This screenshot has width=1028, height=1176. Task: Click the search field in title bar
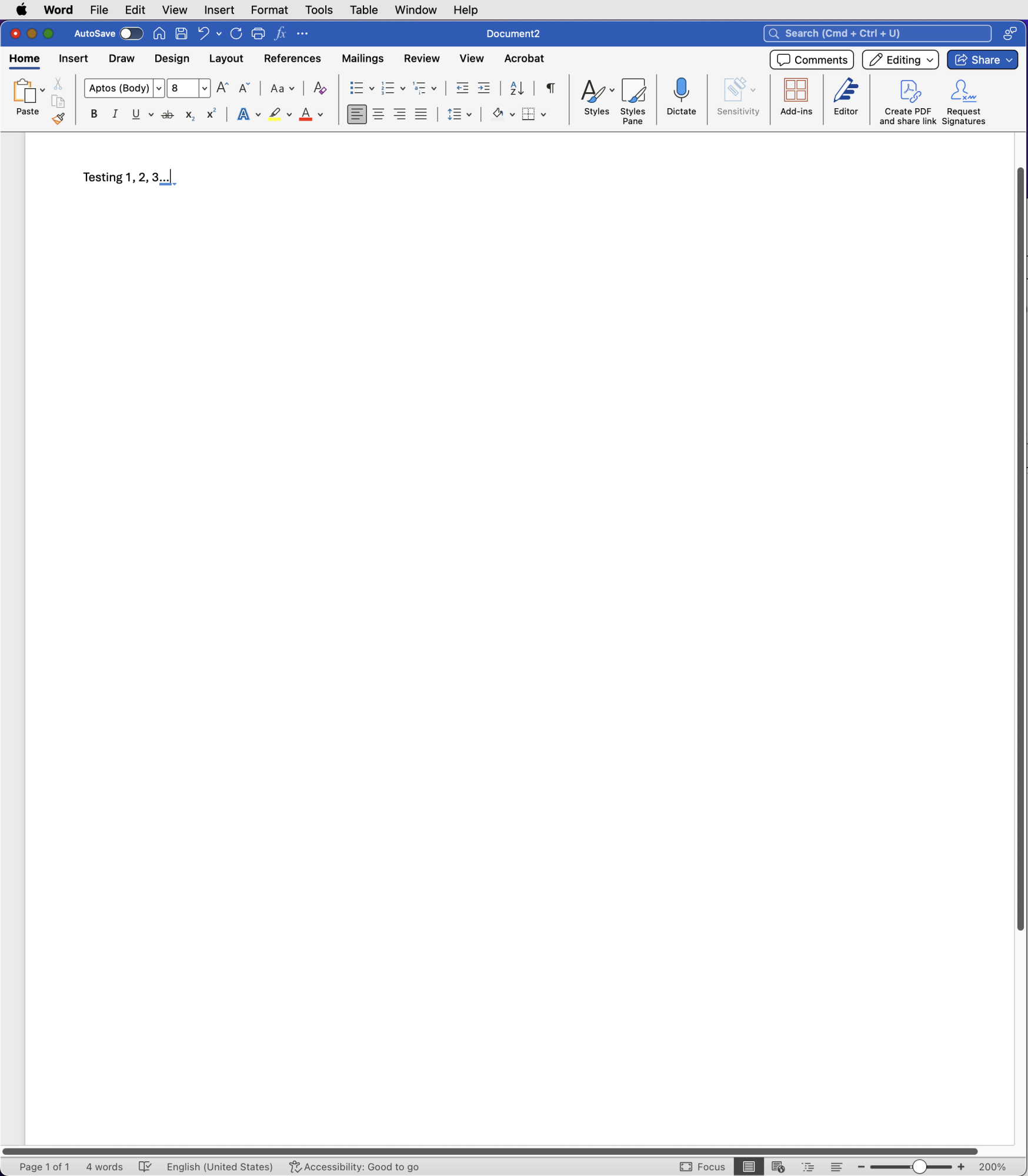(877, 34)
